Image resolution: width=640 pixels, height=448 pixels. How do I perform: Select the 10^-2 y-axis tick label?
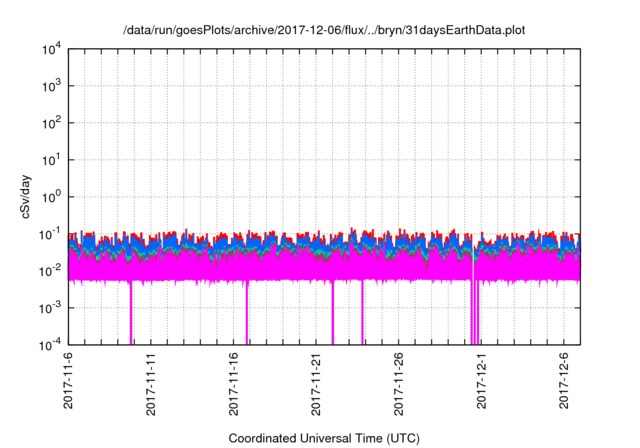coord(50,271)
